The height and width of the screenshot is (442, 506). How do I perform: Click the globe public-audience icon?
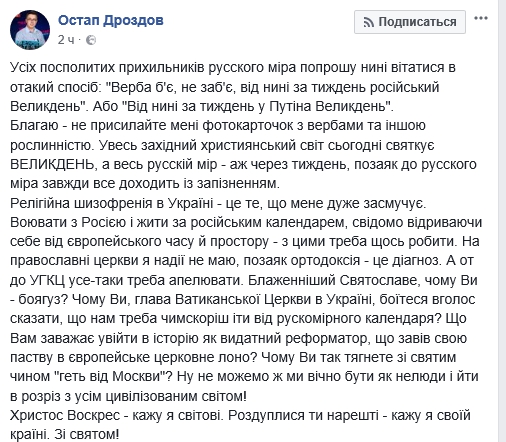tap(91, 40)
